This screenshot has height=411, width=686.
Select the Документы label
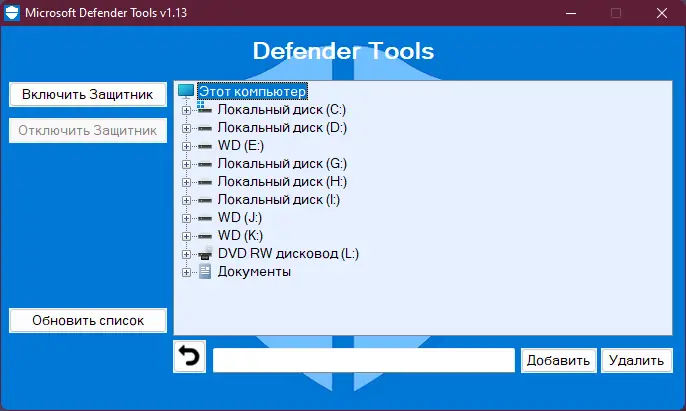254,271
